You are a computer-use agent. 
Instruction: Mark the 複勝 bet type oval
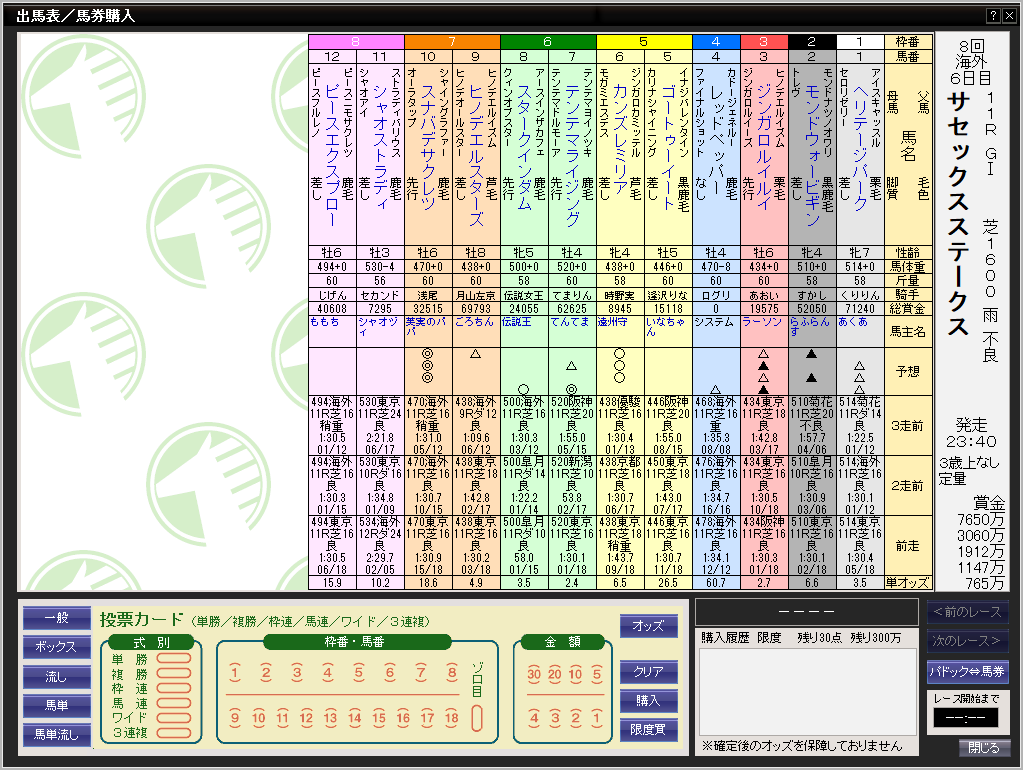(x=174, y=673)
